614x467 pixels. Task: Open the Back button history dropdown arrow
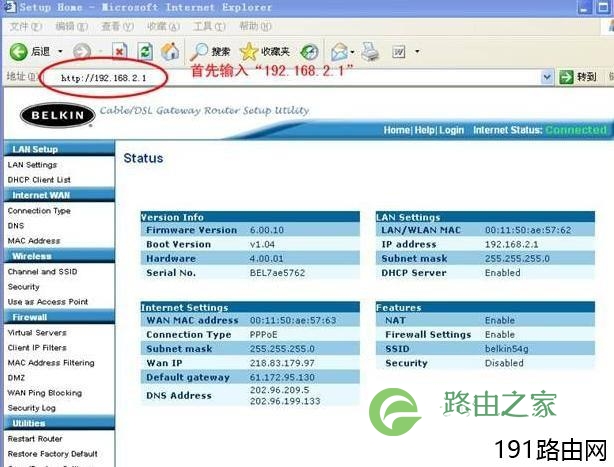(x=60, y=51)
